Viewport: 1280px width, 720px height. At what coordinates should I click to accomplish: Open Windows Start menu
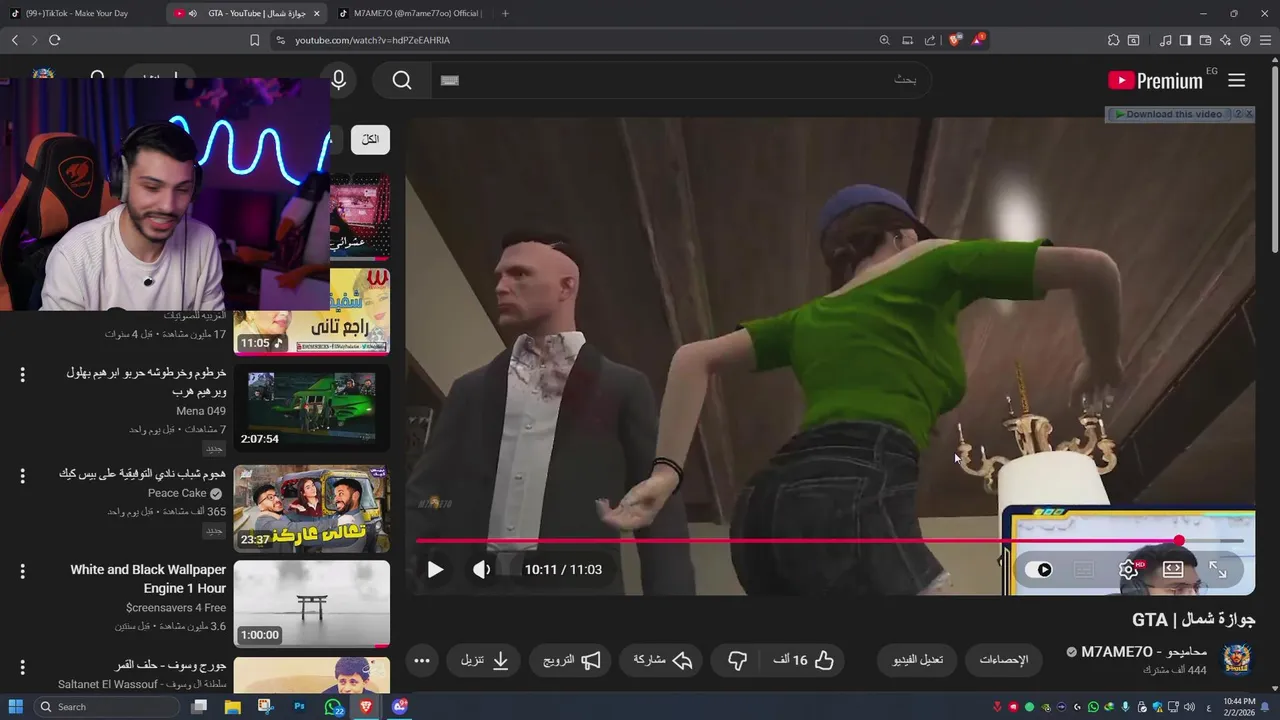[15, 706]
